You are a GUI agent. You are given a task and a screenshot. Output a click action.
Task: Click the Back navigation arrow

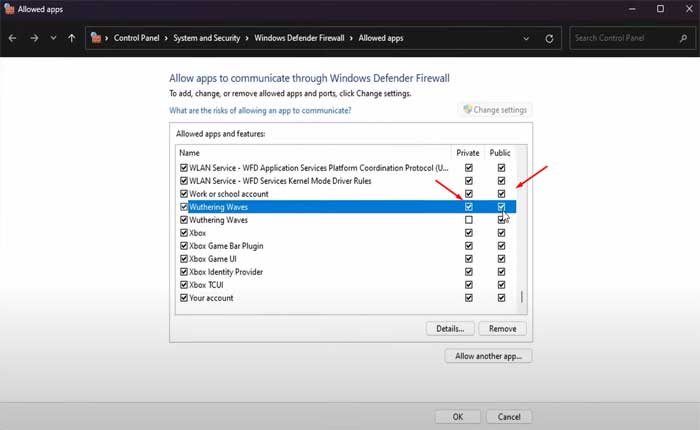[x=12, y=39]
